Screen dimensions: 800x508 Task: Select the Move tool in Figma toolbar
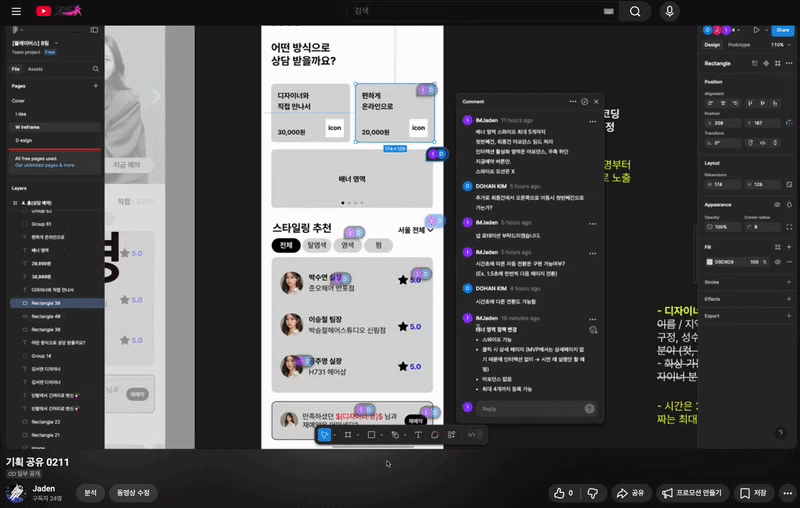click(324, 435)
